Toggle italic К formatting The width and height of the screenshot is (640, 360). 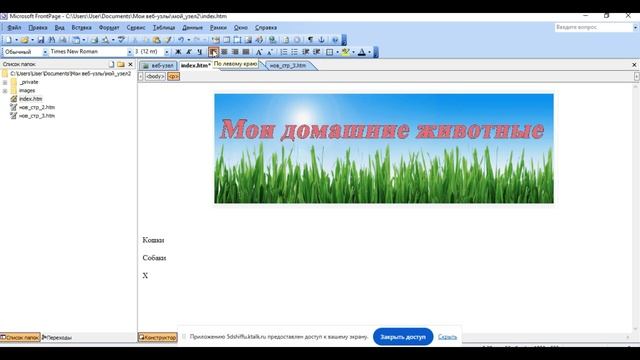[x=189, y=52]
